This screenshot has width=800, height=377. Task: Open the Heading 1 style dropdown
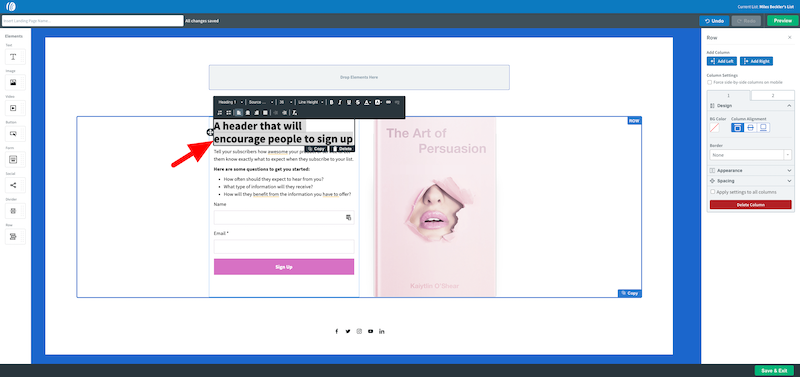(230, 102)
